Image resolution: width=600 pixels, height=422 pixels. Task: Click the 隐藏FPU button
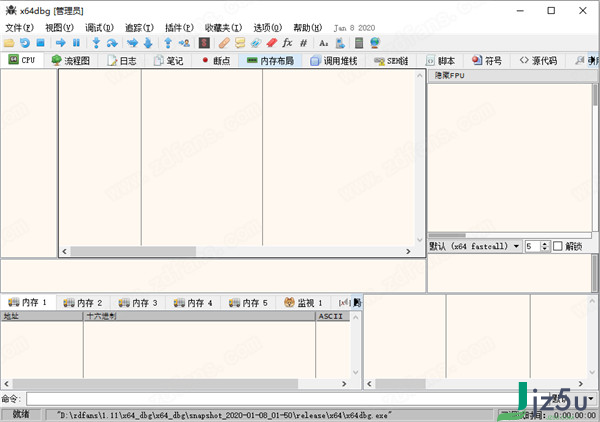click(512, 75)
